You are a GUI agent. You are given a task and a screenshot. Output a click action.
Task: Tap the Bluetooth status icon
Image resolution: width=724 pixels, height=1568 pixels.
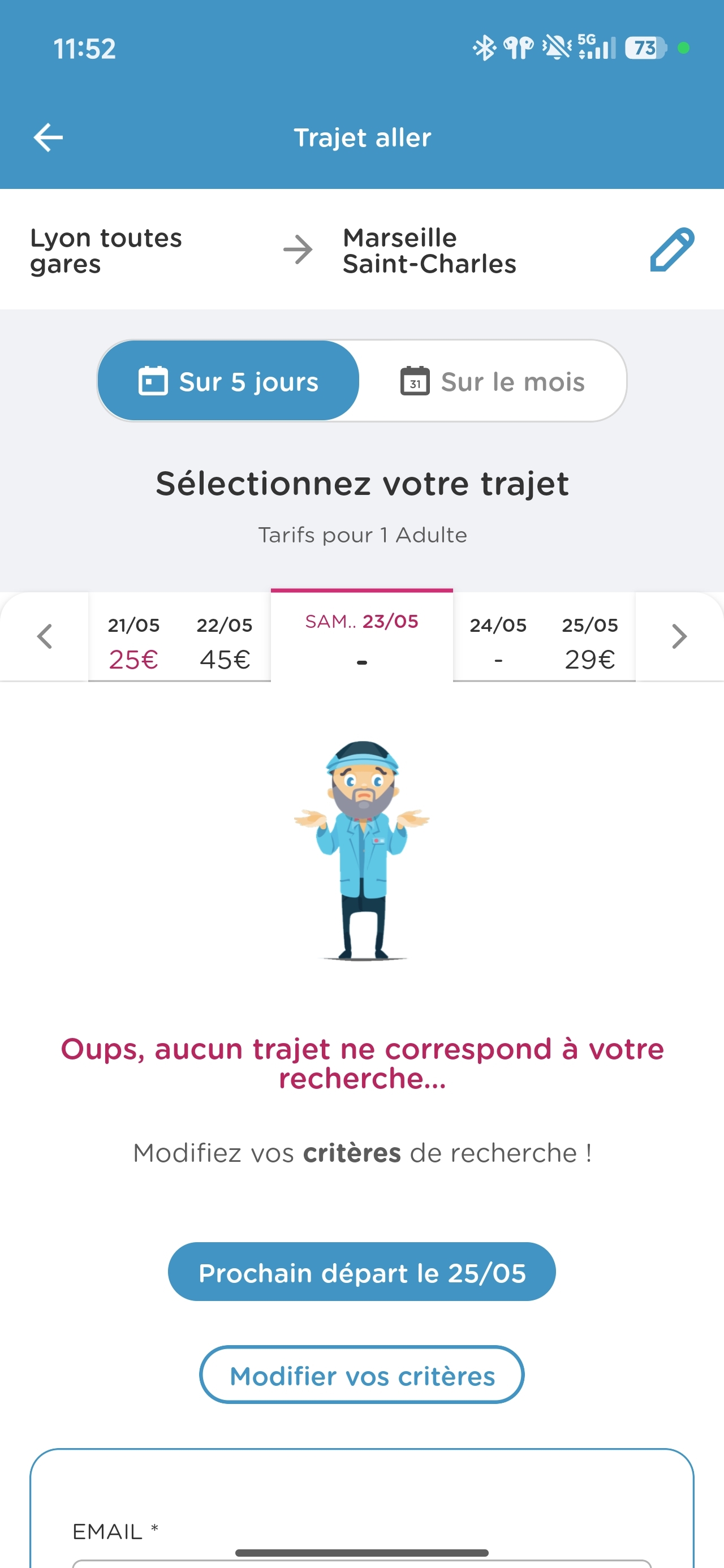[484, 48]
